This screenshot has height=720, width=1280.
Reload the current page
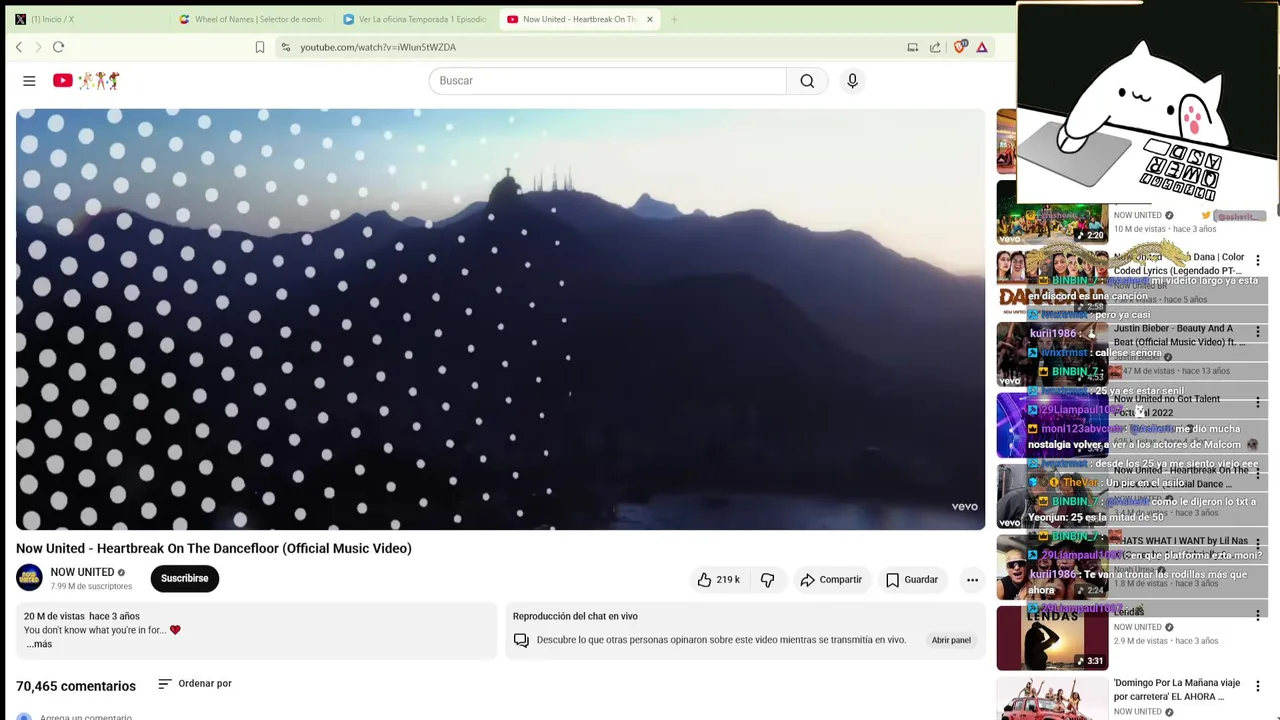point(58,47)
